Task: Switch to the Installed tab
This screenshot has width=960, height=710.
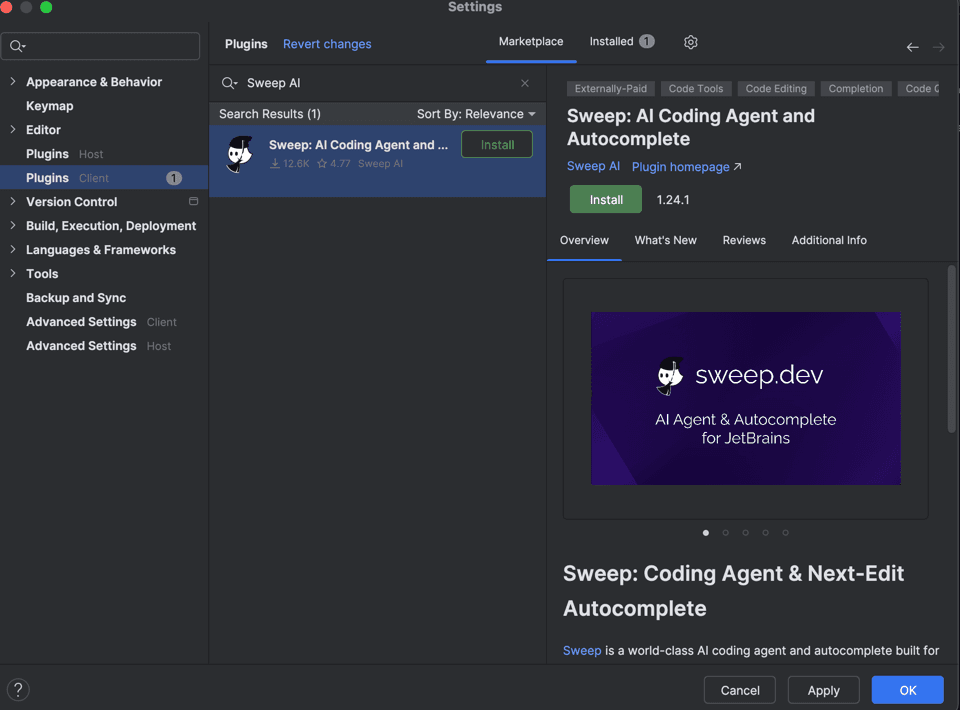Action: click(x=612, y=41)
